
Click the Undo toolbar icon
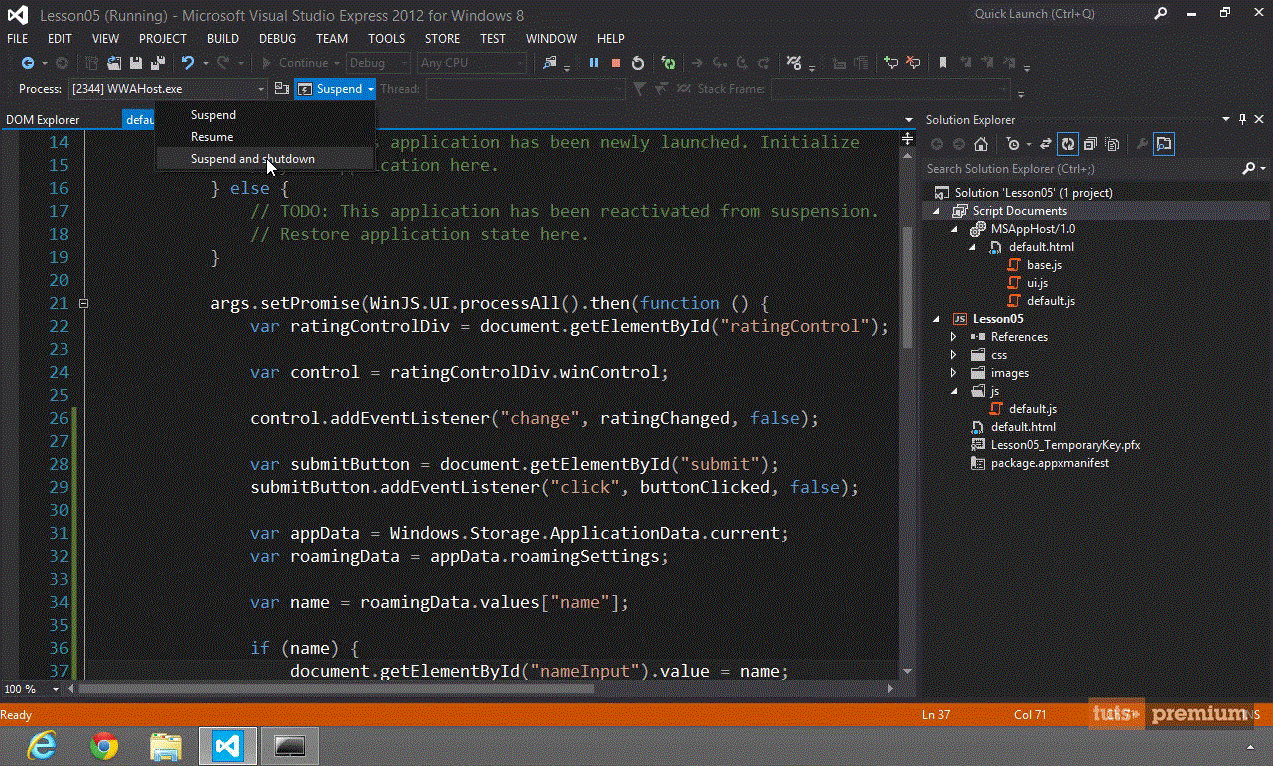(187, 63)
